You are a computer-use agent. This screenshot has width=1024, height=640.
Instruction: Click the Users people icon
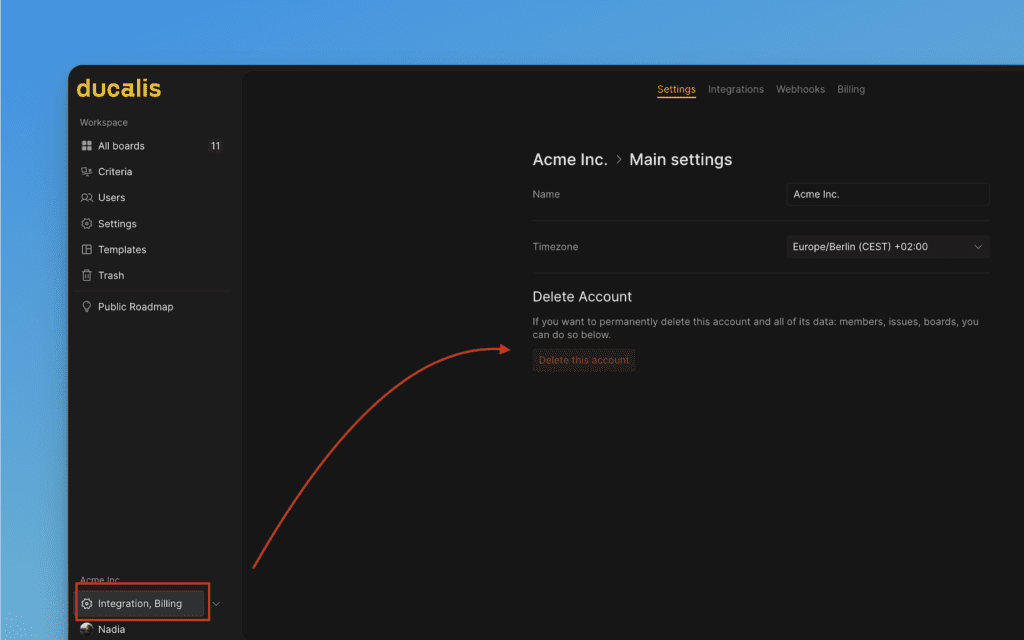point(87,198)
